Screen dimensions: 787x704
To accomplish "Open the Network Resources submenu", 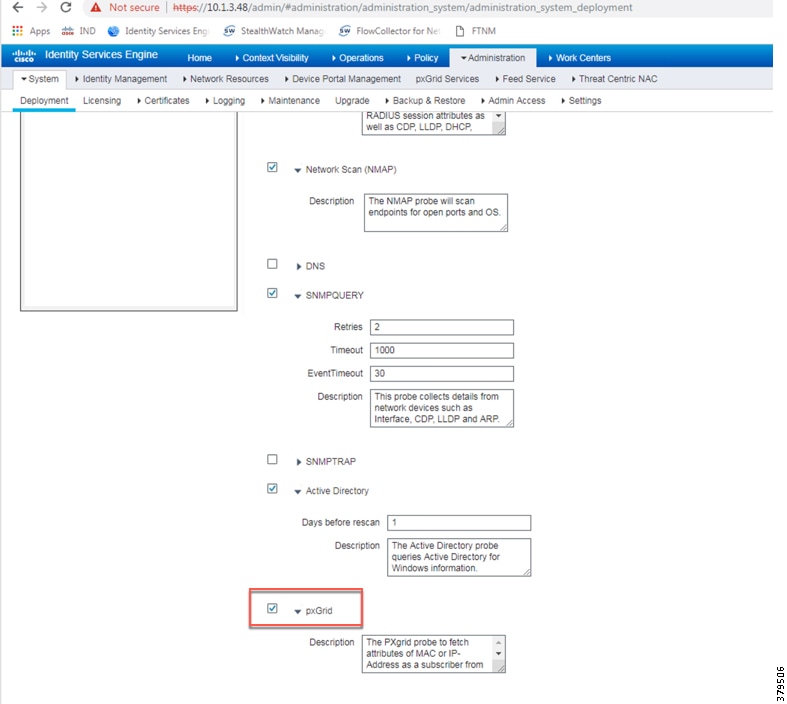I will tap(226, 79).
